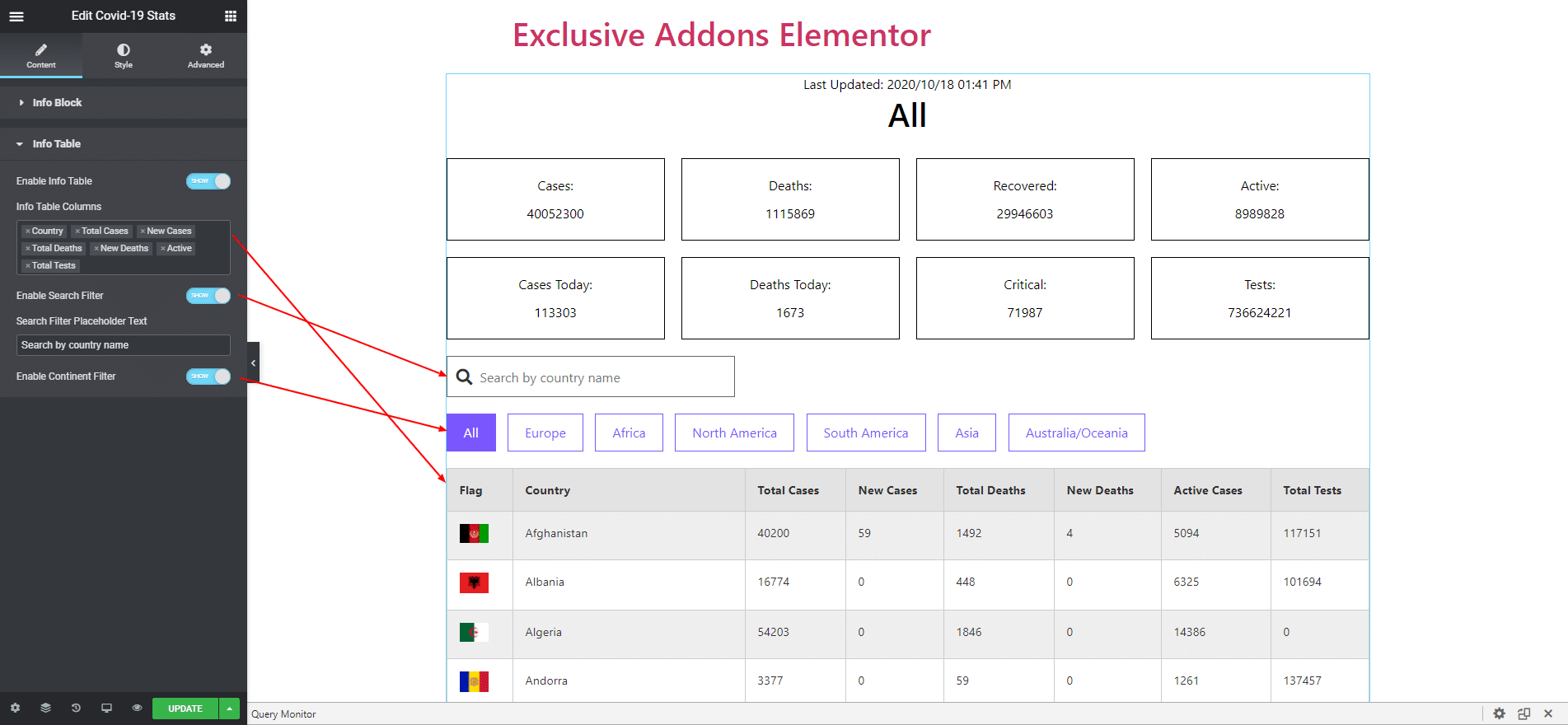Switch to the Style tab

[x=124, y=55]
